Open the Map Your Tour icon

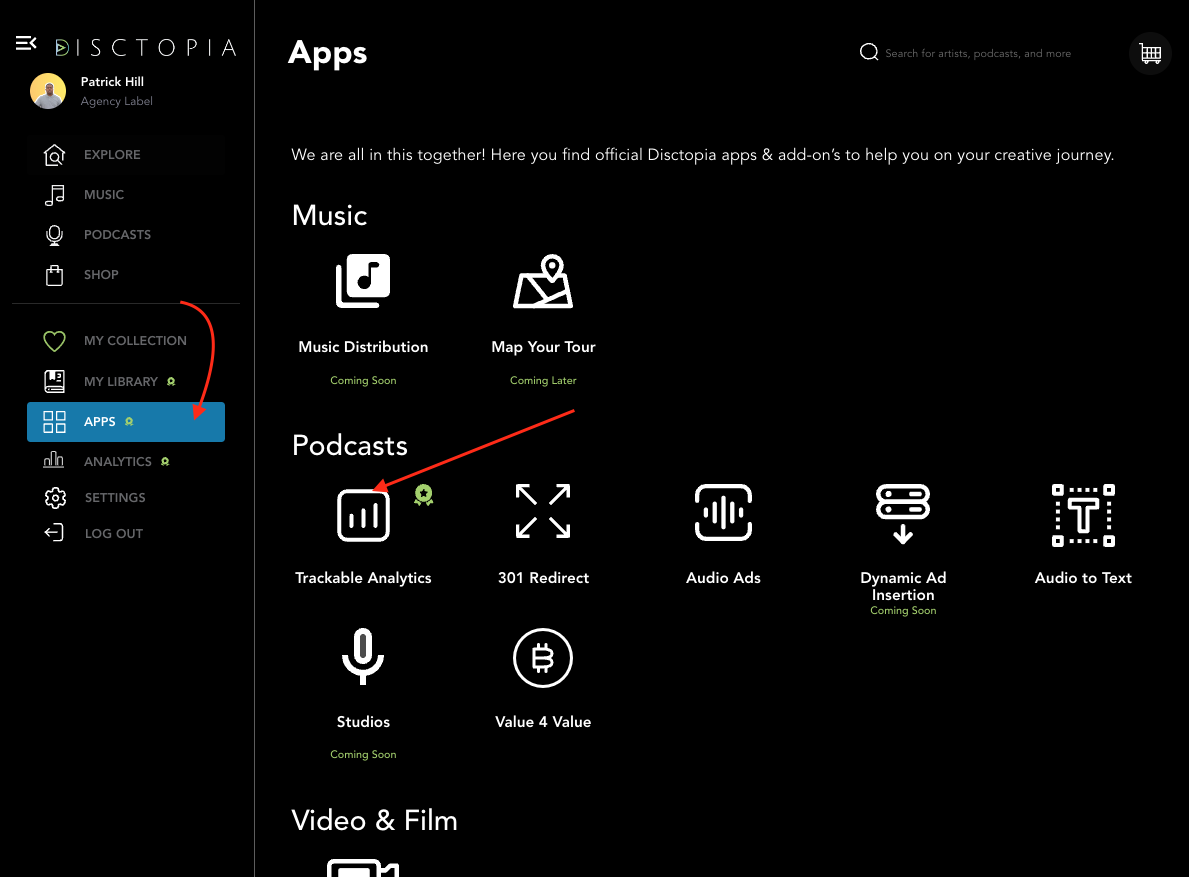coord(543,282)
